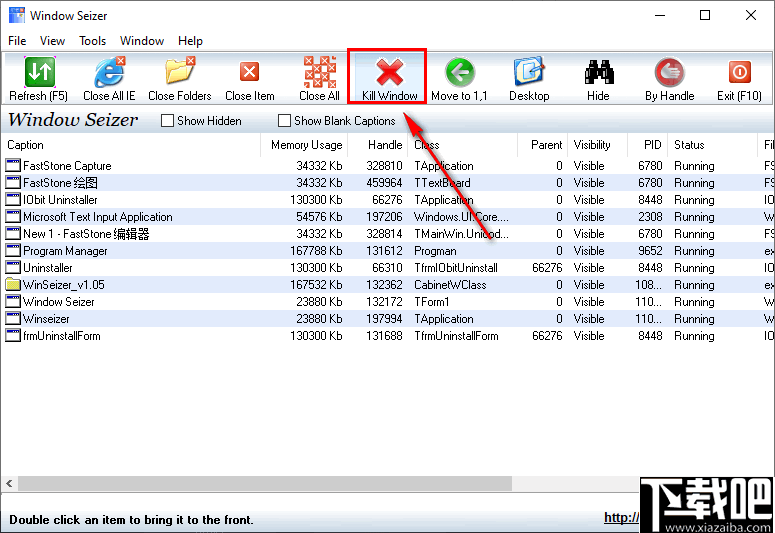Screen dimensions: 775x533
Task: Click the WinSeizer_v1.05 folder icon
Action: [13, 285]
